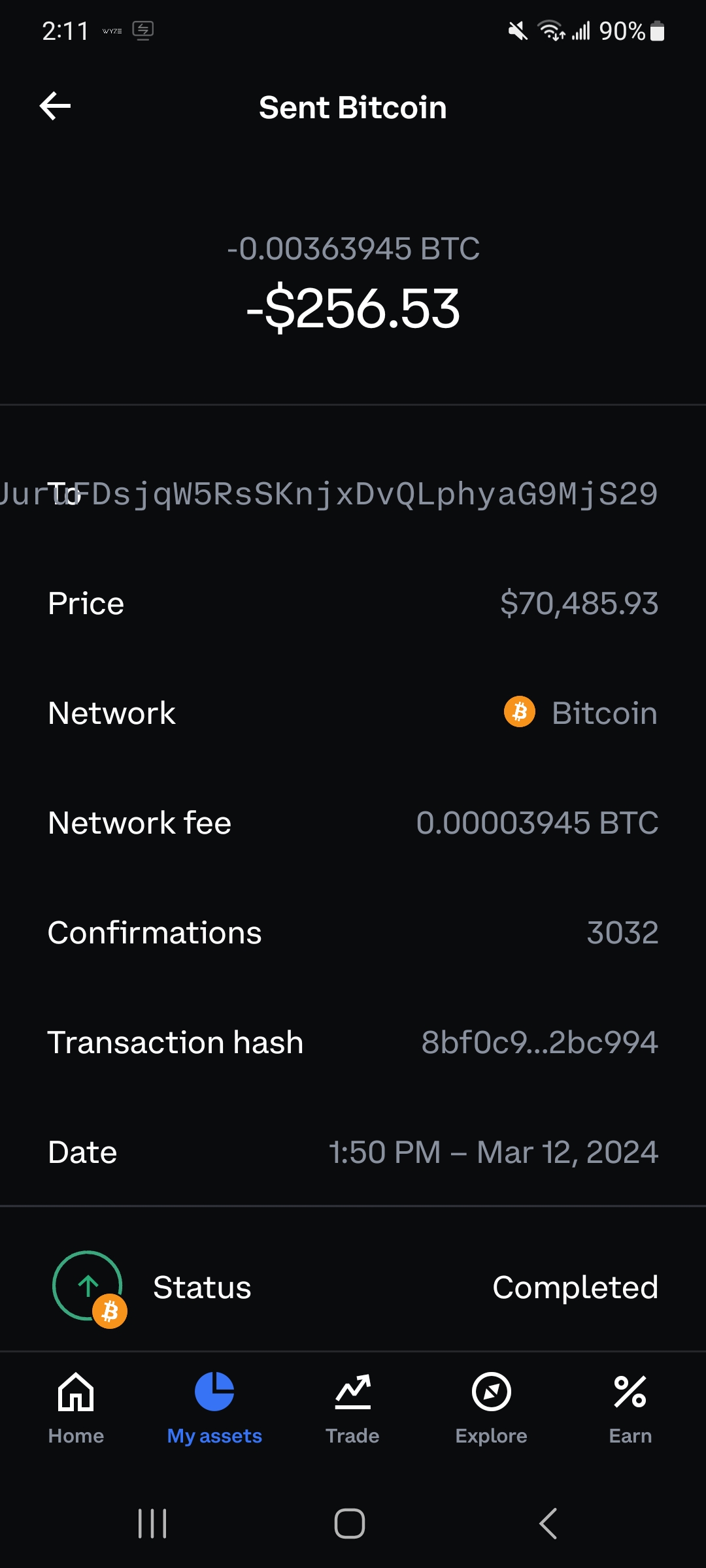Tap the Price value $70,485.93

[579, 603]
